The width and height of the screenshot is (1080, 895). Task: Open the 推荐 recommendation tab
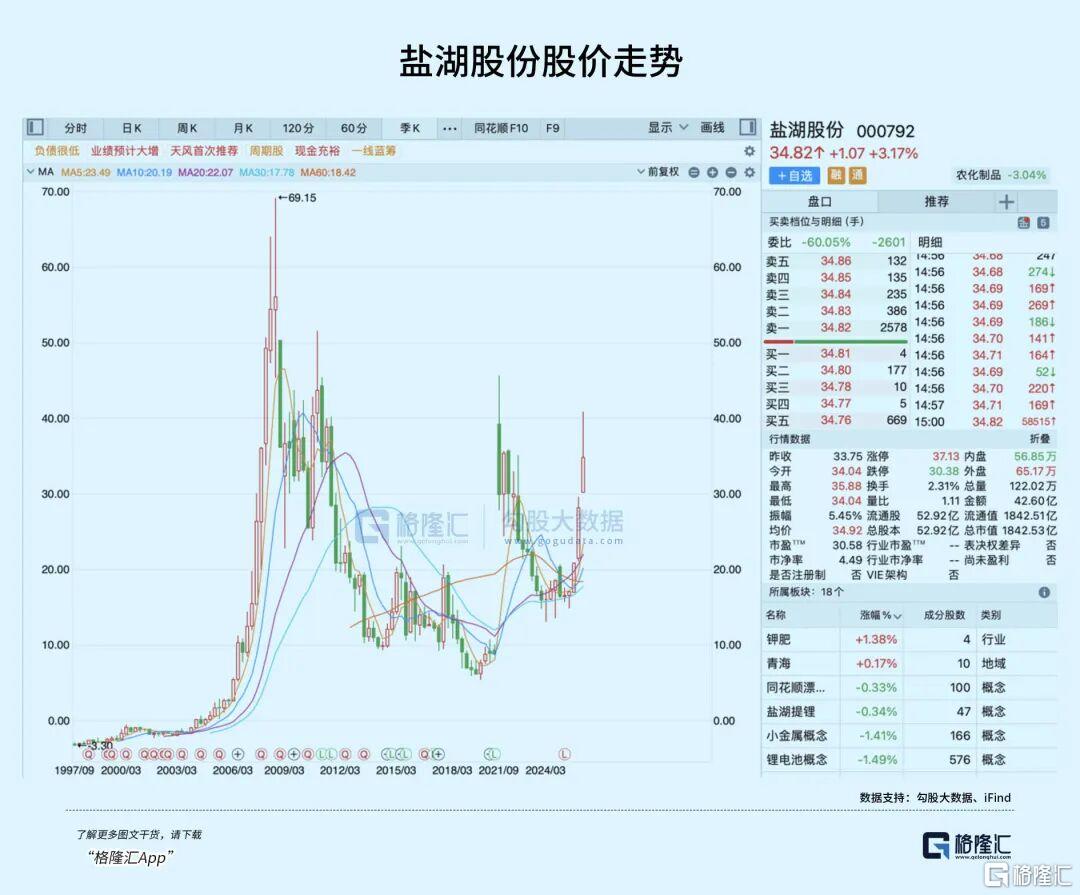[936, 201]
